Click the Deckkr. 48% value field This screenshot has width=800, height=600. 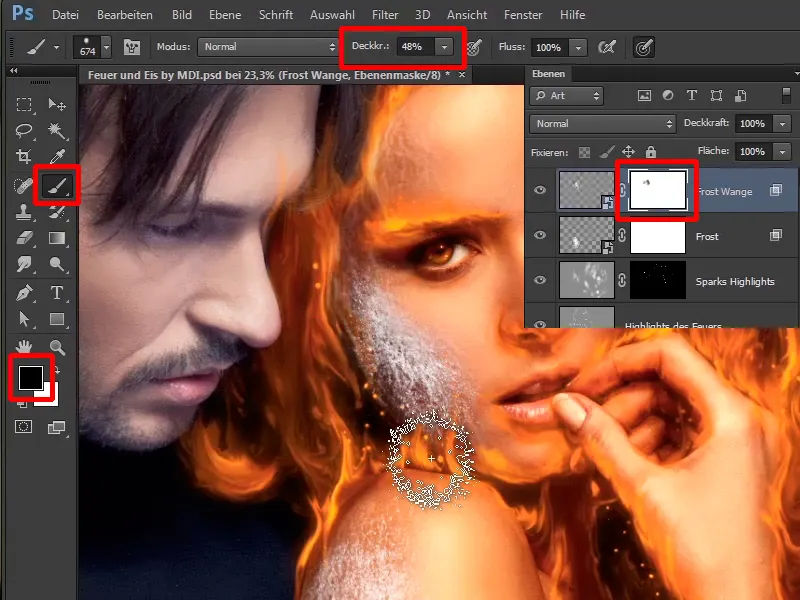[416, 47]
